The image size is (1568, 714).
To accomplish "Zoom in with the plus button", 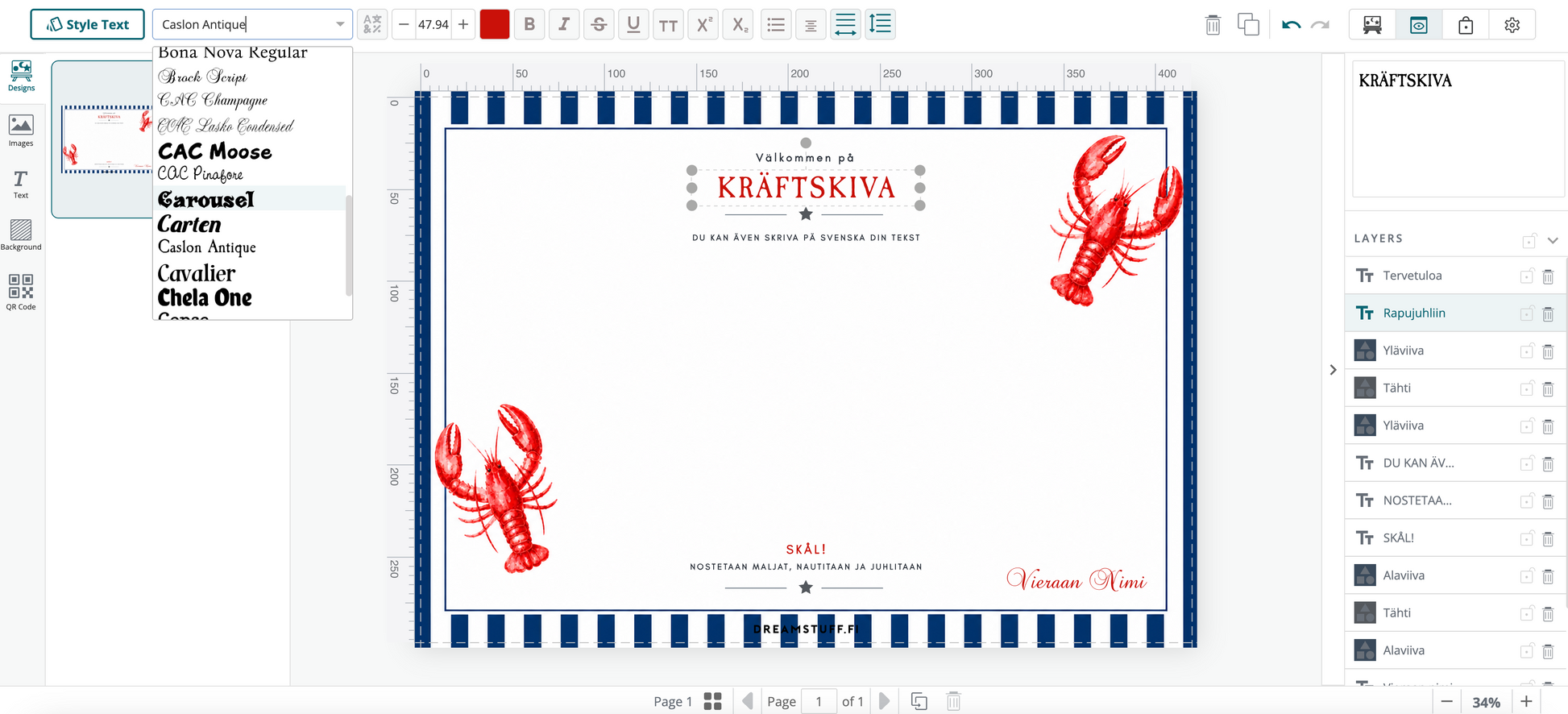I will click(x=1526, y=702).
